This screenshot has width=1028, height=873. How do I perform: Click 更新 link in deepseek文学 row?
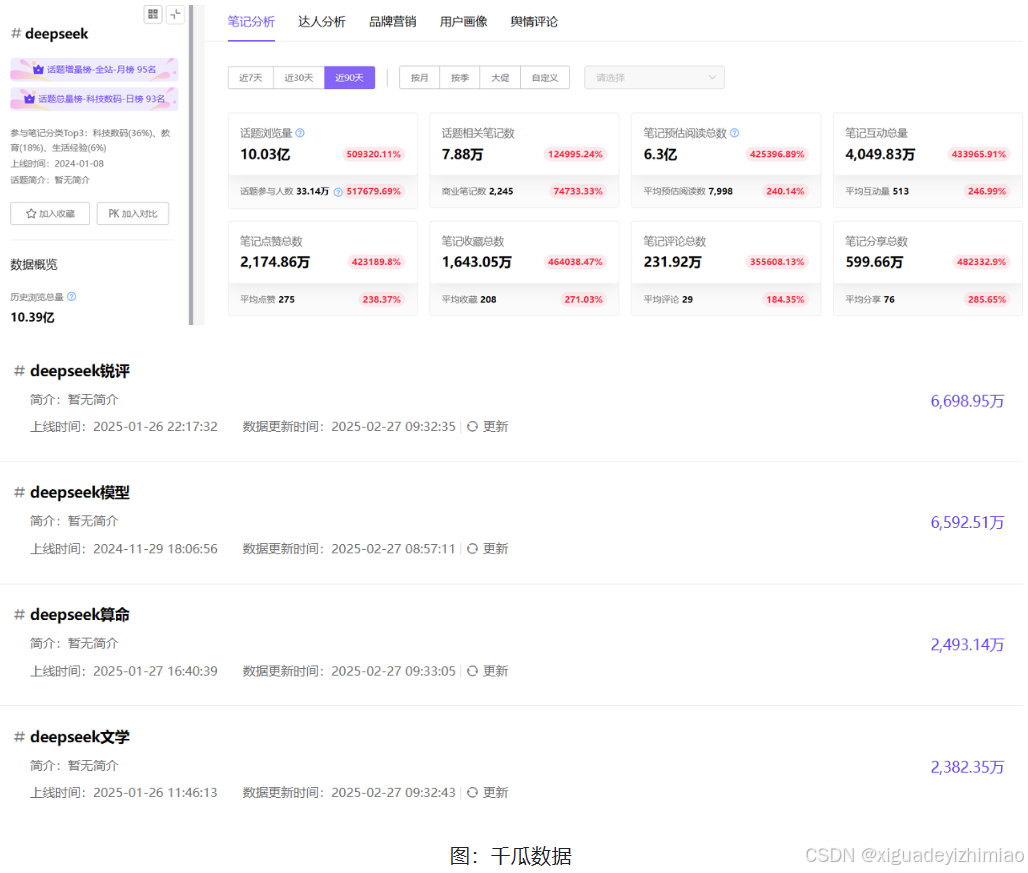coord(496,792)
